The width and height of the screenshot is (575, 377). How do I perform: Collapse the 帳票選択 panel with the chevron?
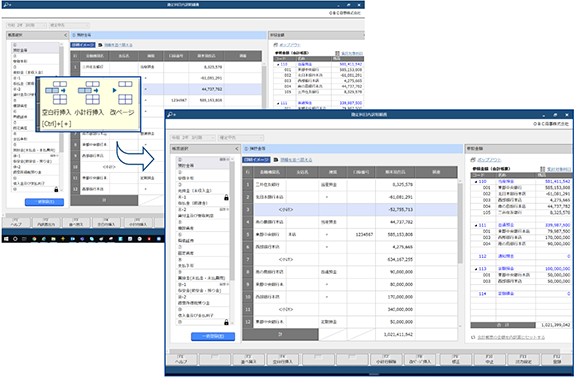[237, 149]
